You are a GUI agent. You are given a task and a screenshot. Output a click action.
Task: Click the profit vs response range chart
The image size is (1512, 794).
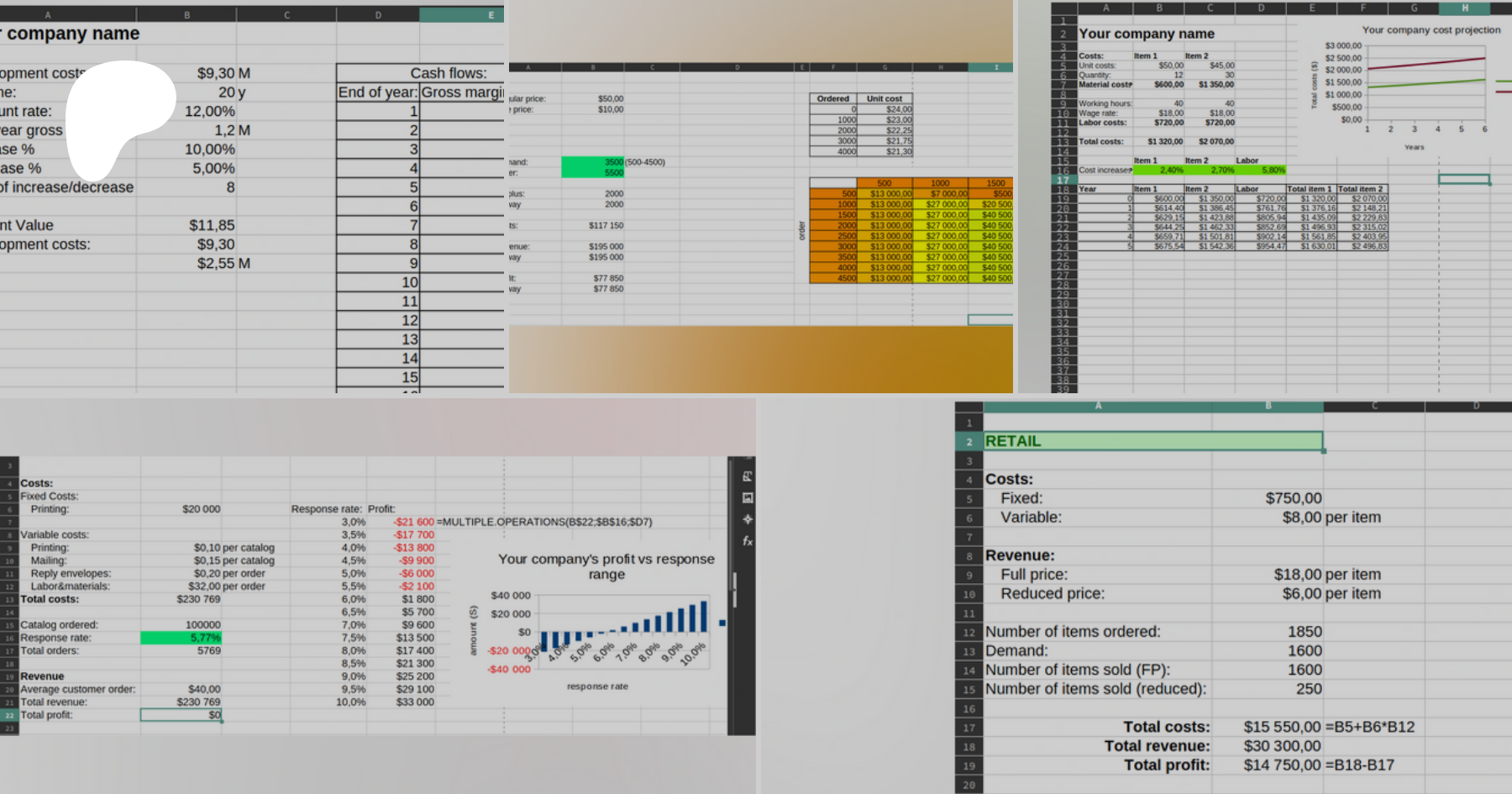(605, 622)
